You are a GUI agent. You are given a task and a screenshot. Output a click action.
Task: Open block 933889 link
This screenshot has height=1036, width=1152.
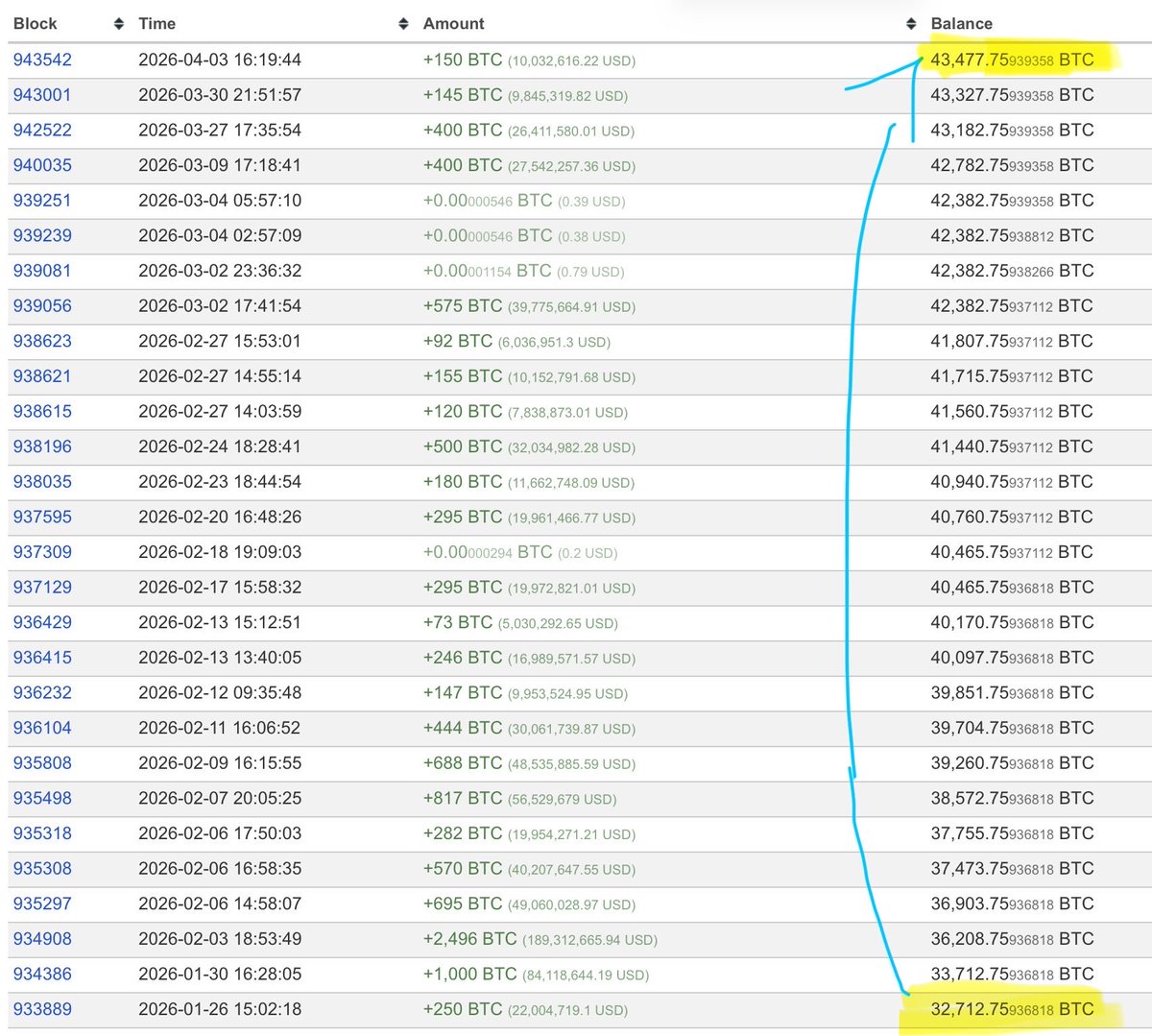click(42, 1009)
